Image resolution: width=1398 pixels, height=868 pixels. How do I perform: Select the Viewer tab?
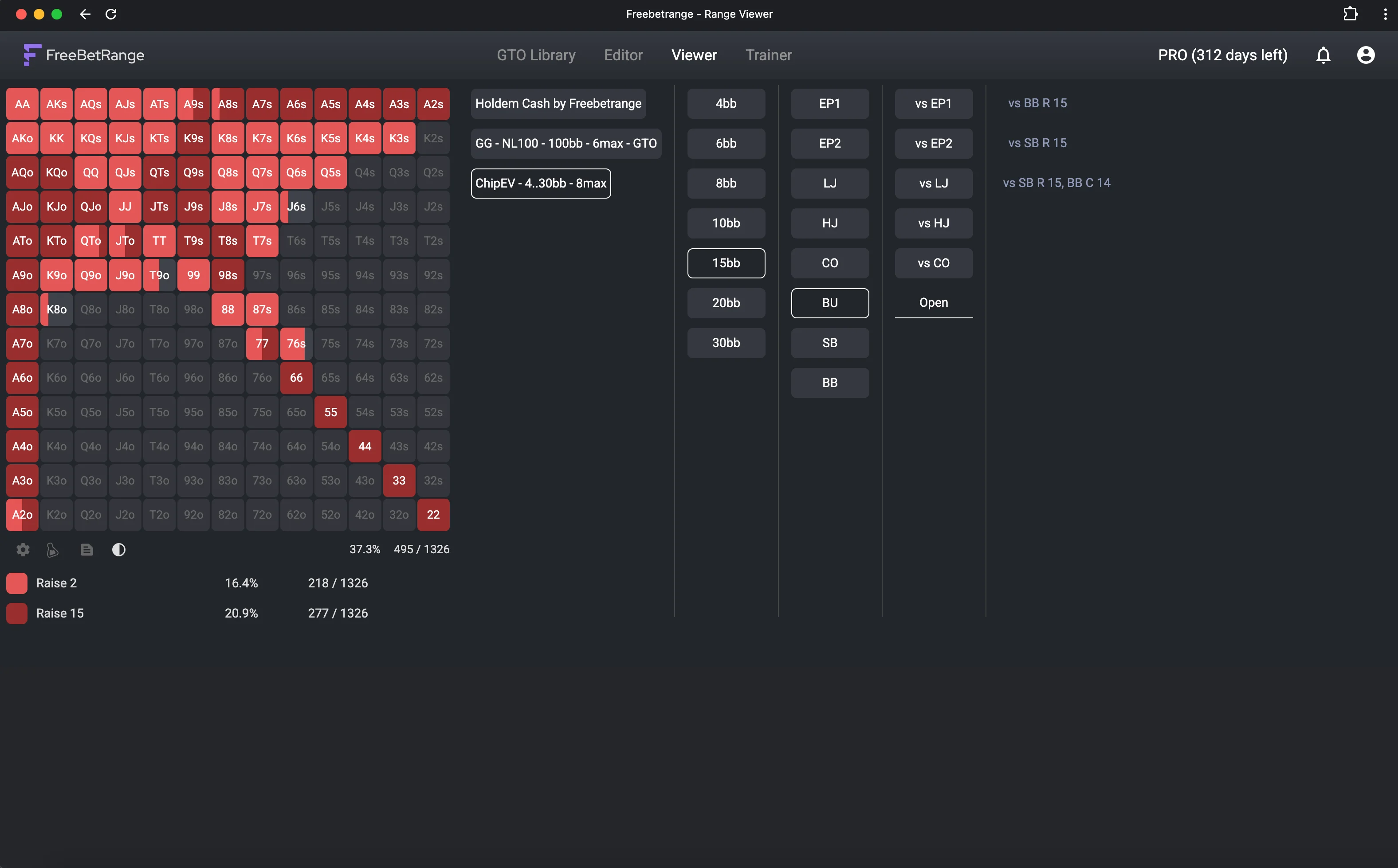click(694, 55)
